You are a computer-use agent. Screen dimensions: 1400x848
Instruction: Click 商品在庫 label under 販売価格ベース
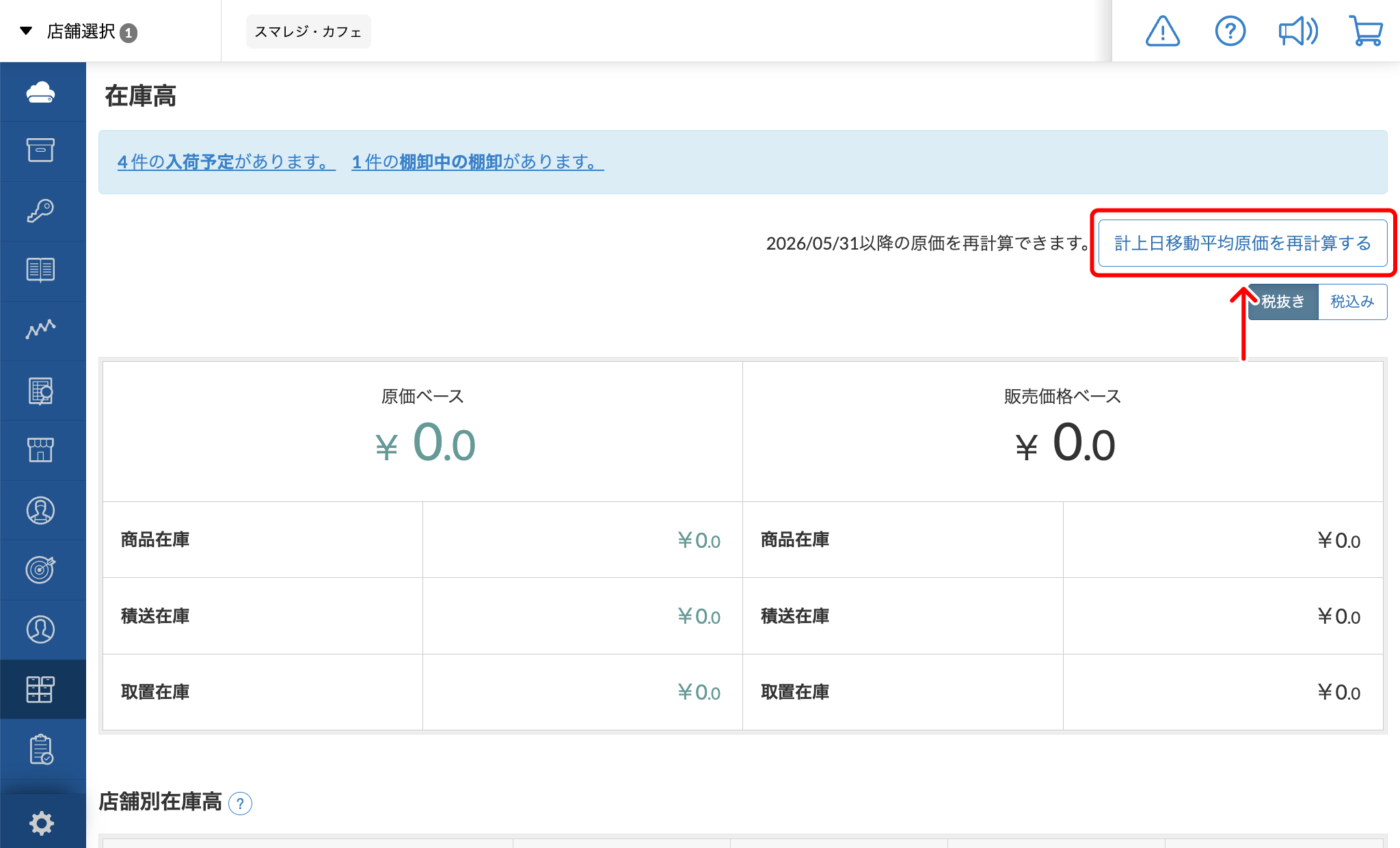pyautogui.click(x=795, y=540)
